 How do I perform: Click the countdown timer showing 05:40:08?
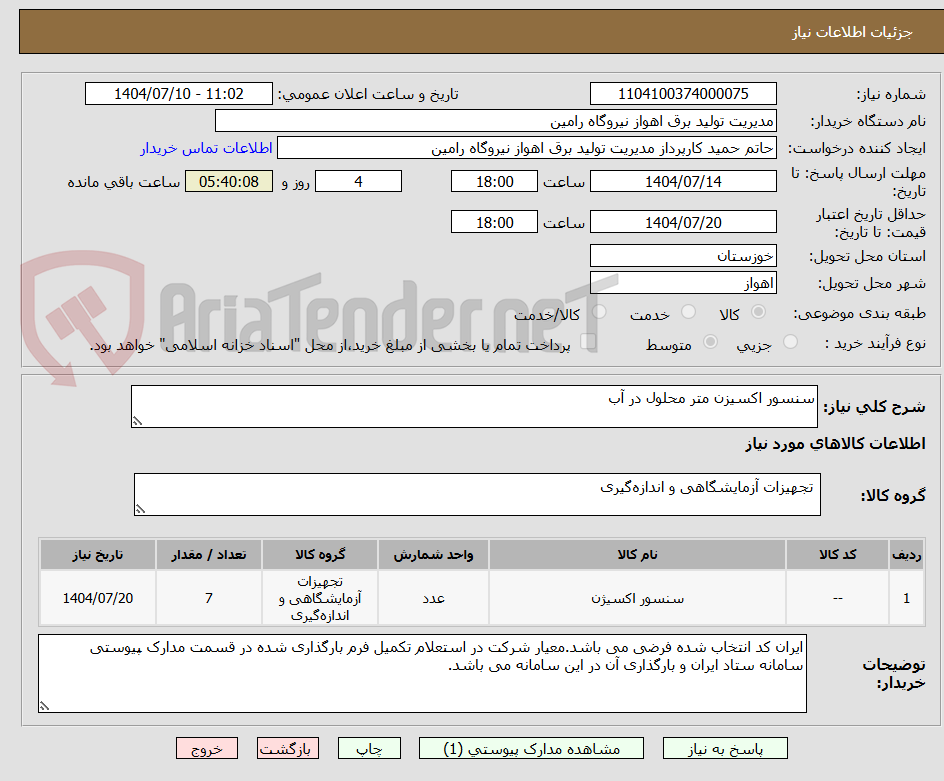click(228, 182)
